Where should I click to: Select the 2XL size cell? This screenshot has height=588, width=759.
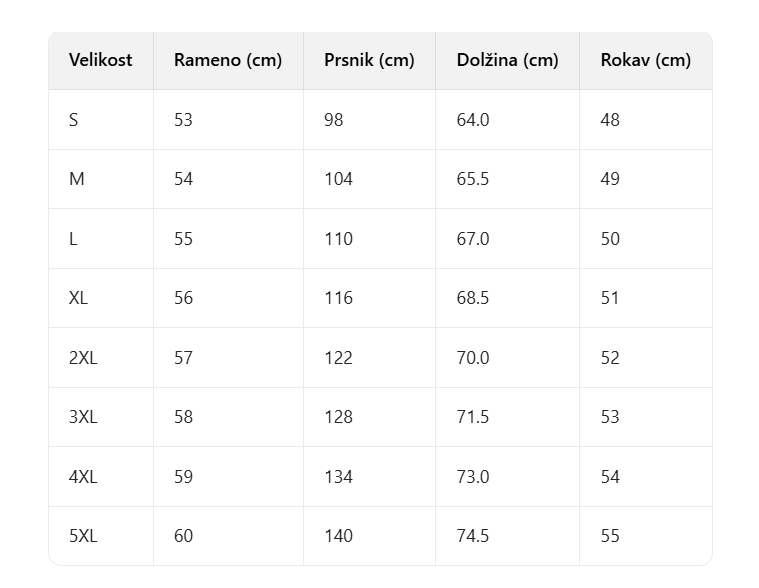pos(83,358)
